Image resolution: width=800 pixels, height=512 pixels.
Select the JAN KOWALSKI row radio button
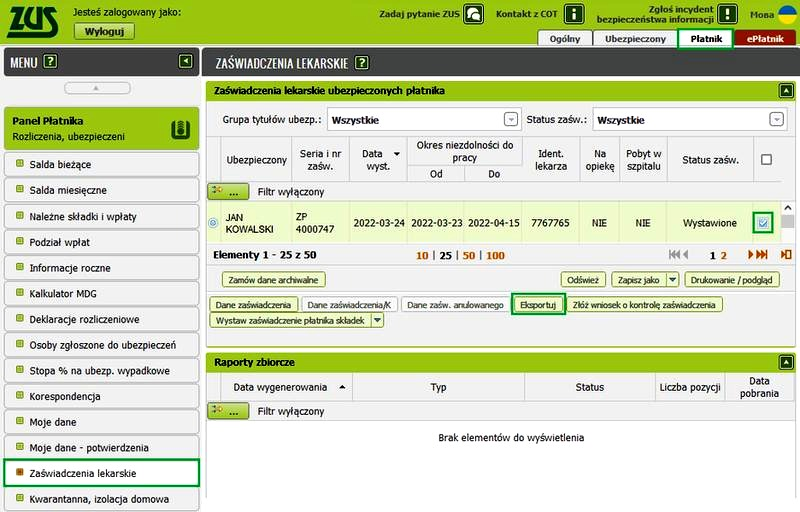213,223
